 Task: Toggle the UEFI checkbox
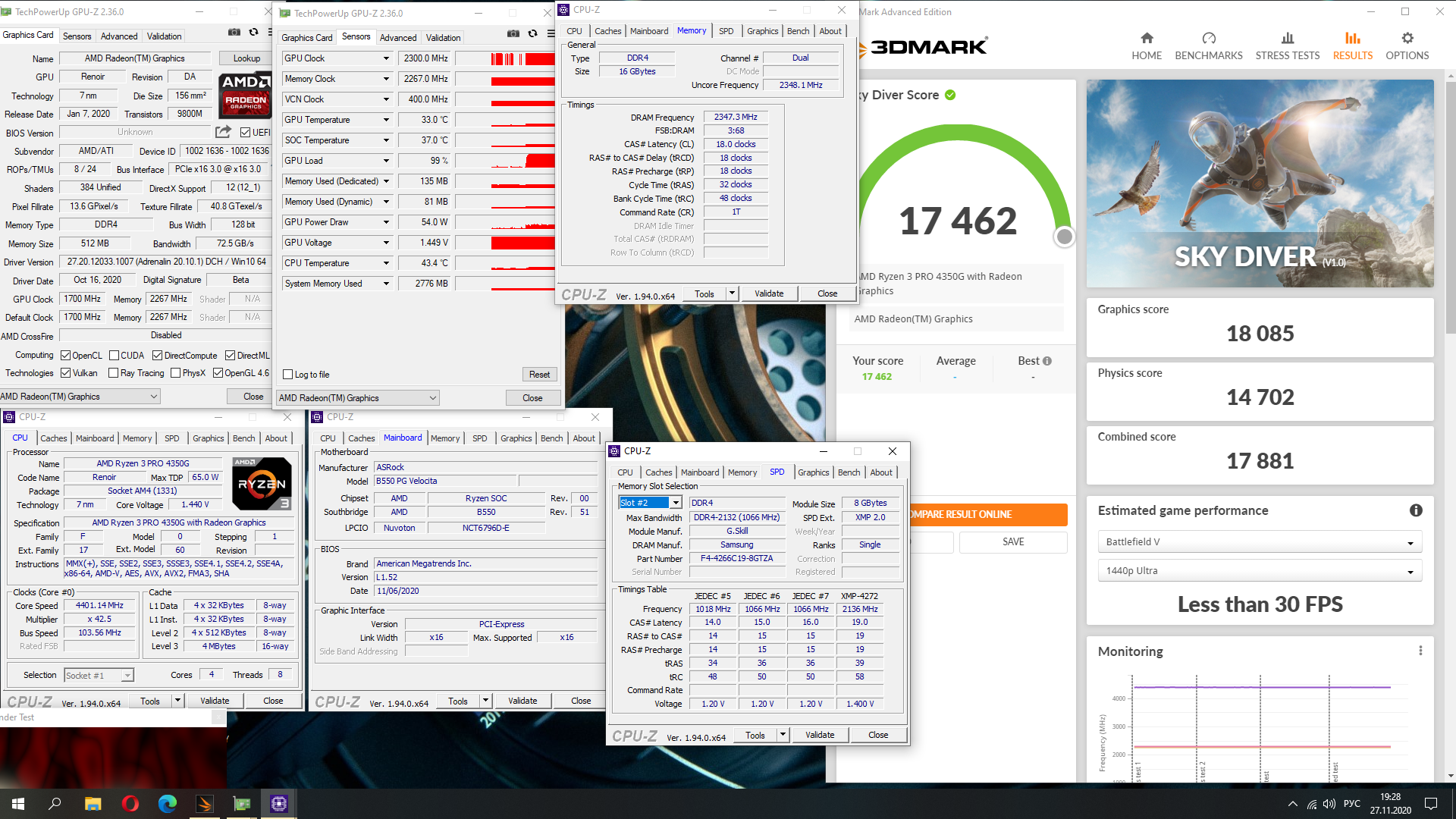click(x=246, y=132)
